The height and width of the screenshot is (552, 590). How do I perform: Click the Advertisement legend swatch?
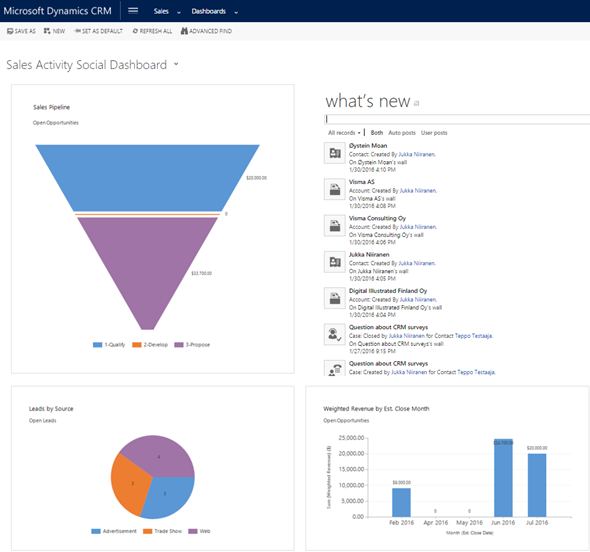[x=96, y=531]
